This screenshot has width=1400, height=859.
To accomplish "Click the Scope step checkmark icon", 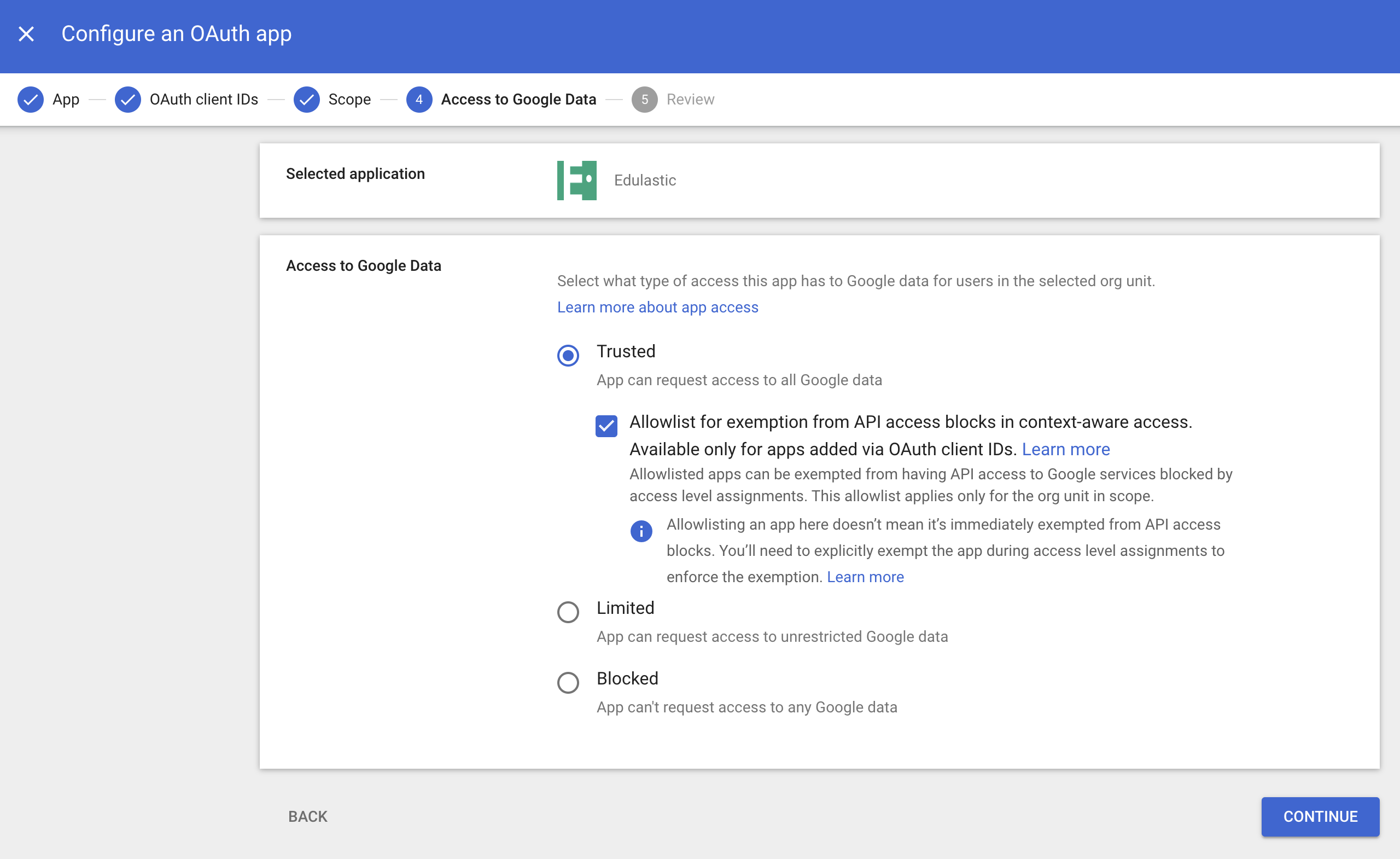I will click(x=307, y=100).
